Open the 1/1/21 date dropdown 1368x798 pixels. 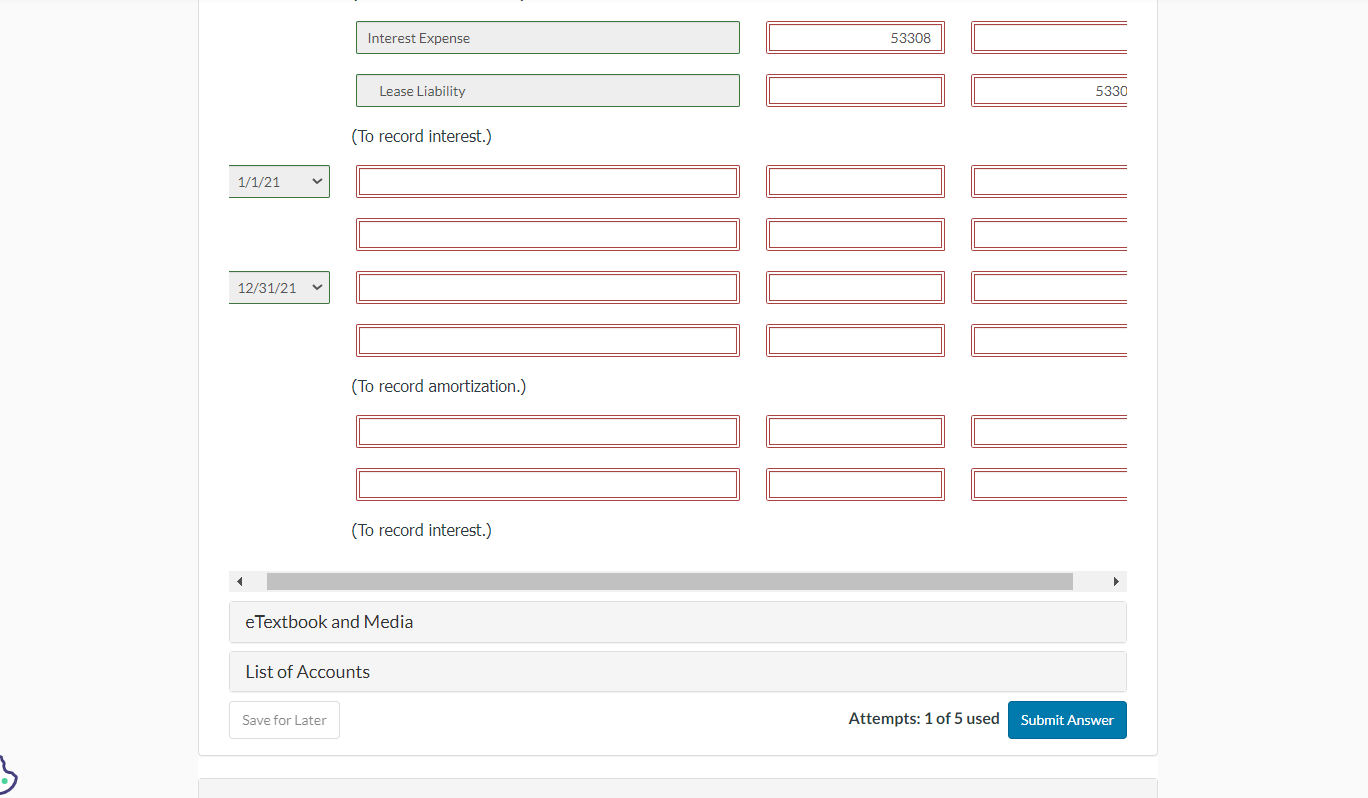click(278, 181)
